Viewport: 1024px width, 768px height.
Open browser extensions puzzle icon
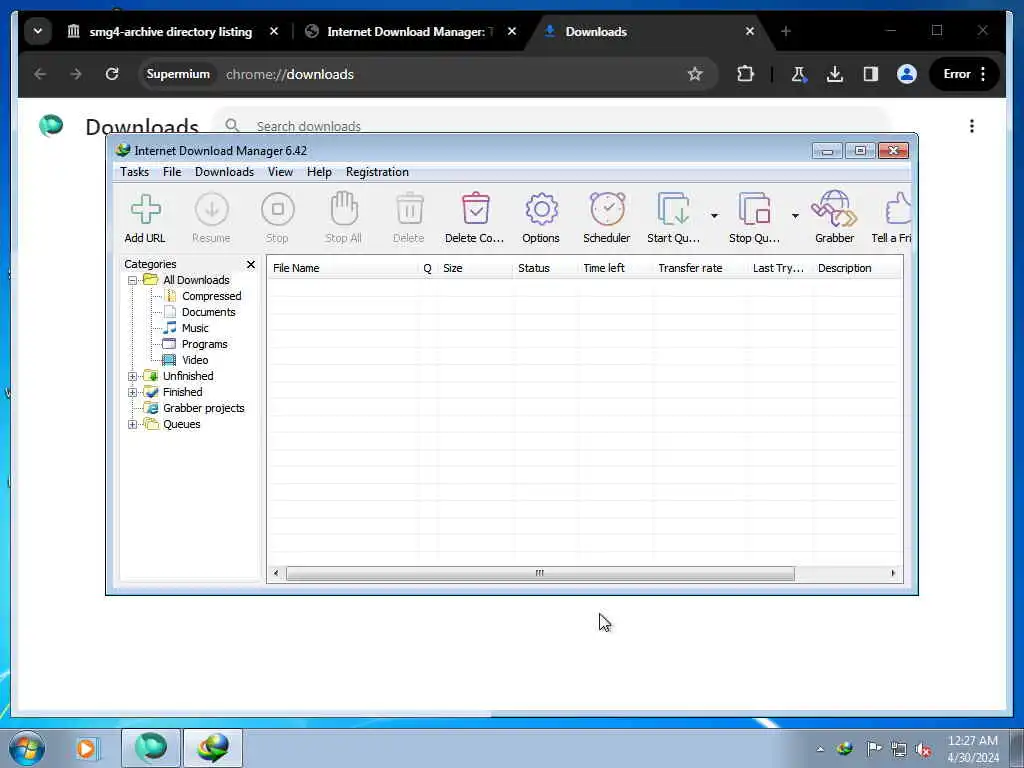(745, 74)
